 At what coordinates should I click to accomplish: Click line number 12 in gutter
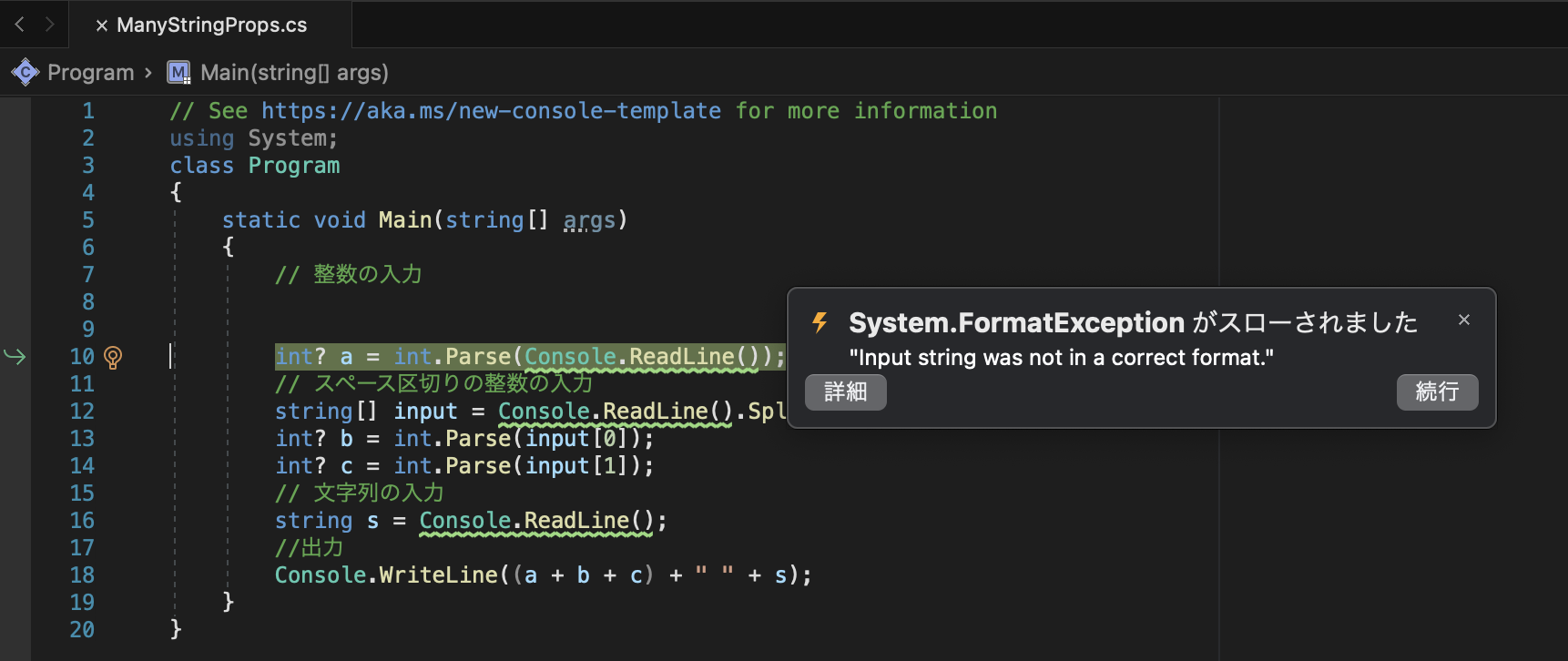coord(82,412)
